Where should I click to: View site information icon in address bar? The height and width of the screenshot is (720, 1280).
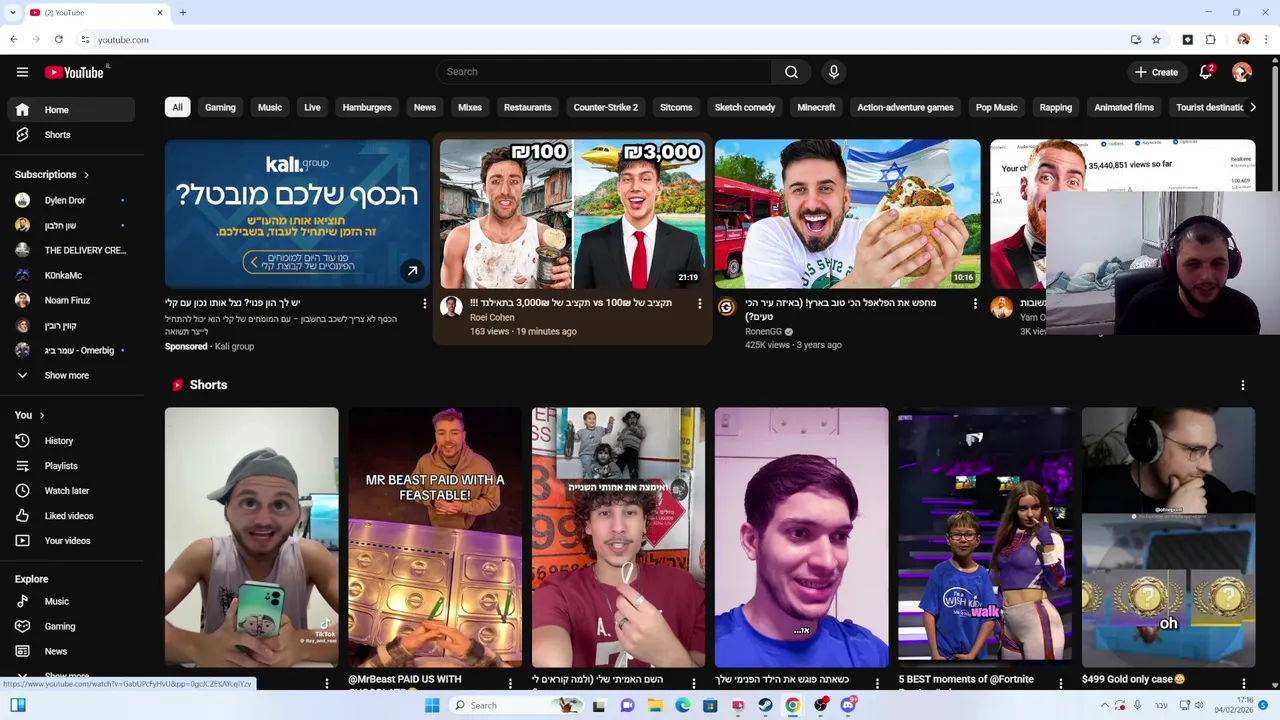(86, 40)
